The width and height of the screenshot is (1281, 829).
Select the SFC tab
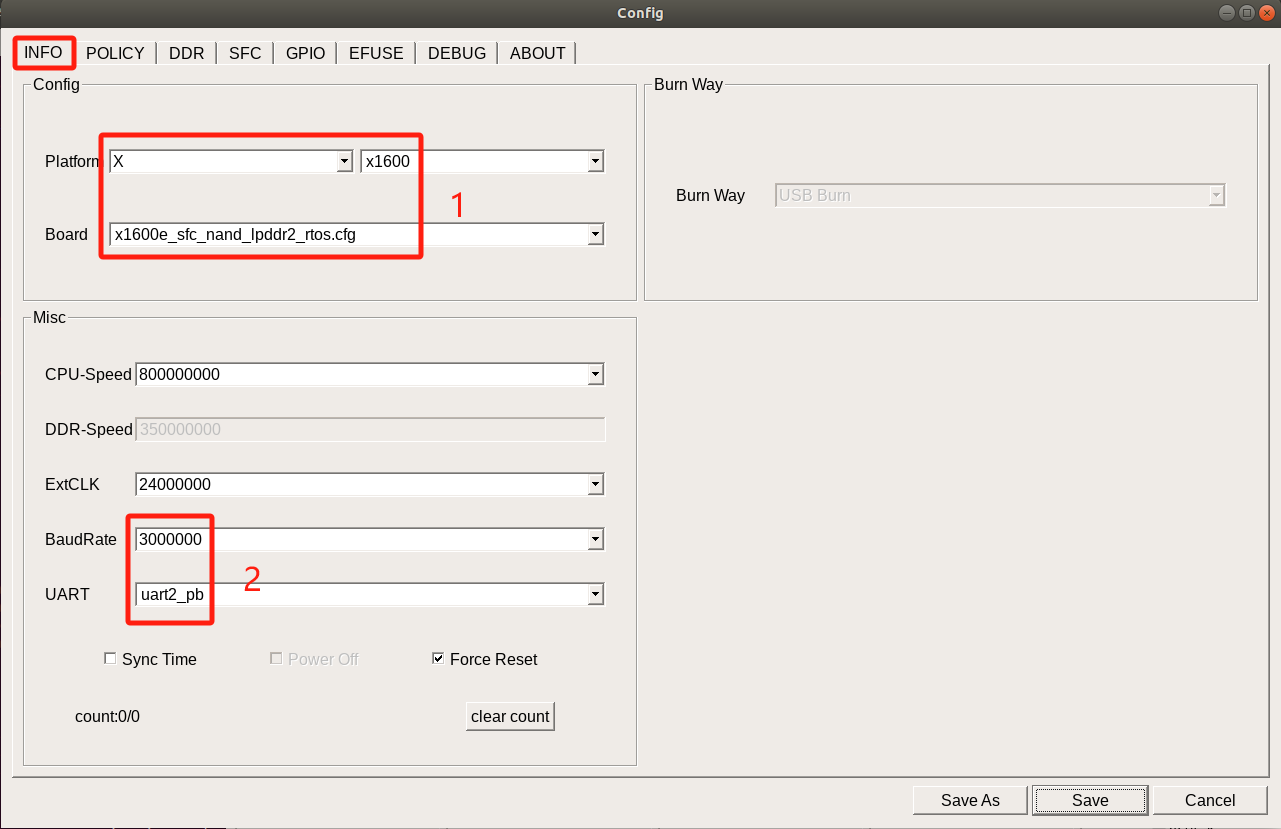pos(245,53)
